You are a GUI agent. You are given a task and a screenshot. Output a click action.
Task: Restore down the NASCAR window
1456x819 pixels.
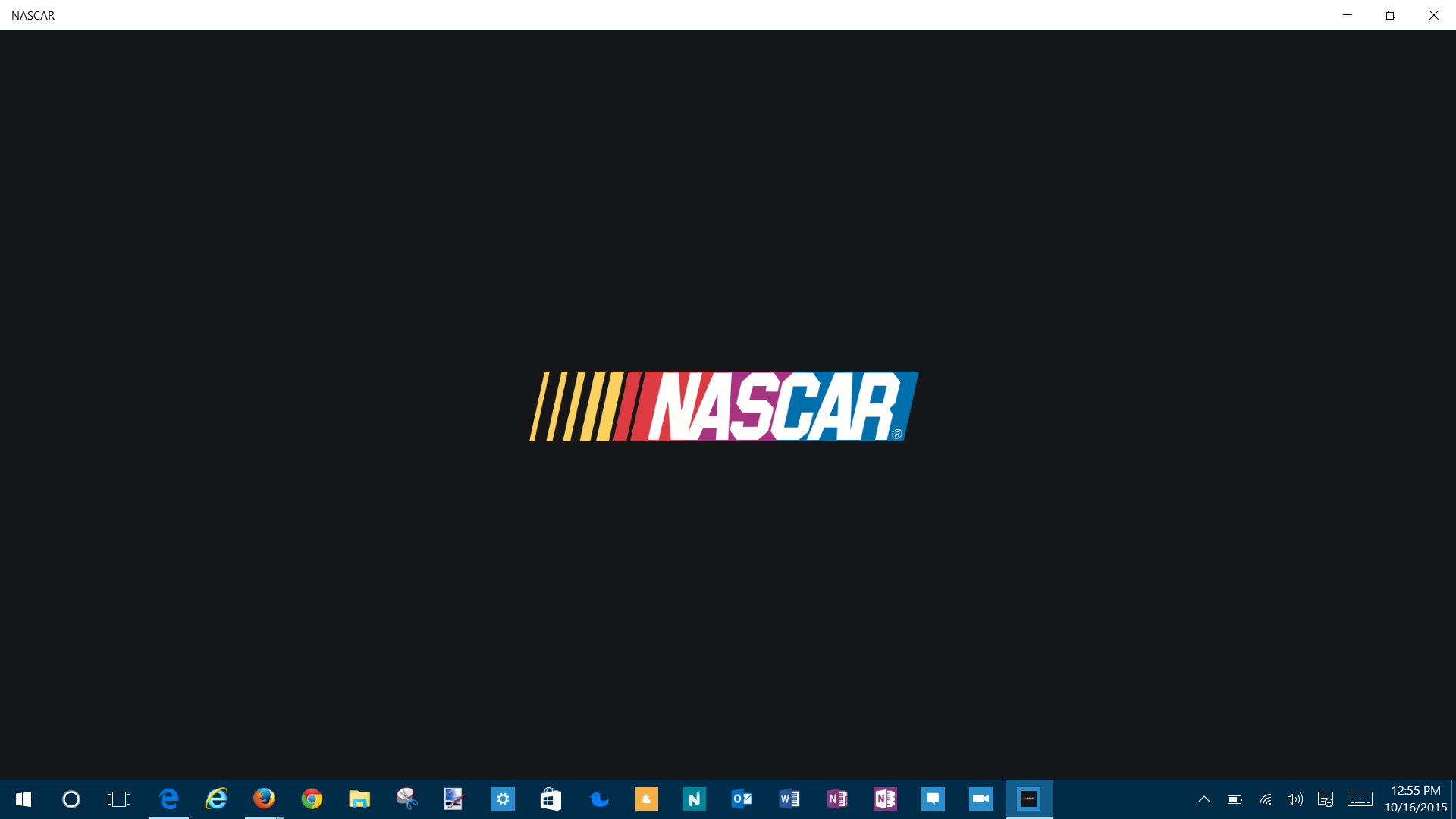[x=1390, y=15]
